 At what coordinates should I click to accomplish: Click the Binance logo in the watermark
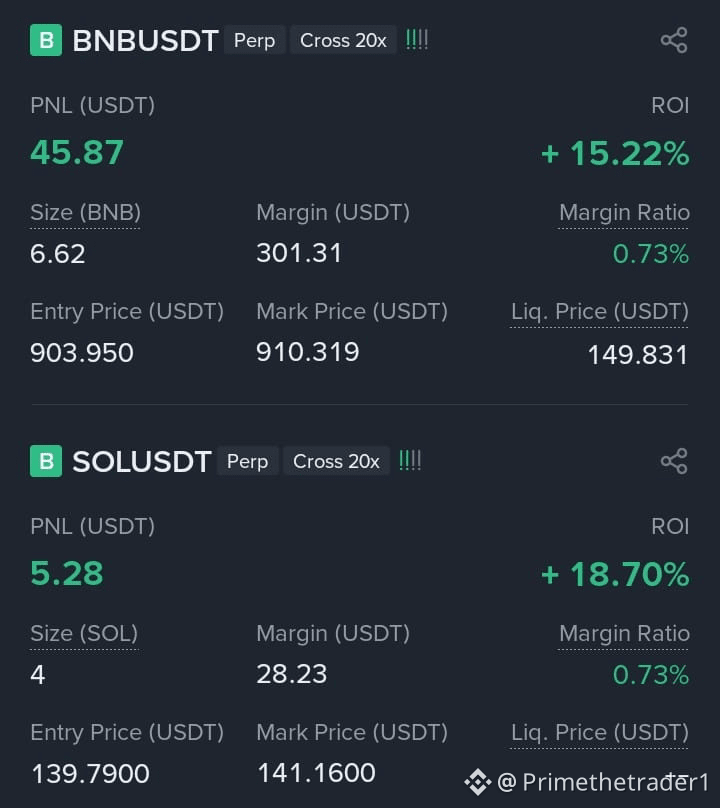(478, 782)
